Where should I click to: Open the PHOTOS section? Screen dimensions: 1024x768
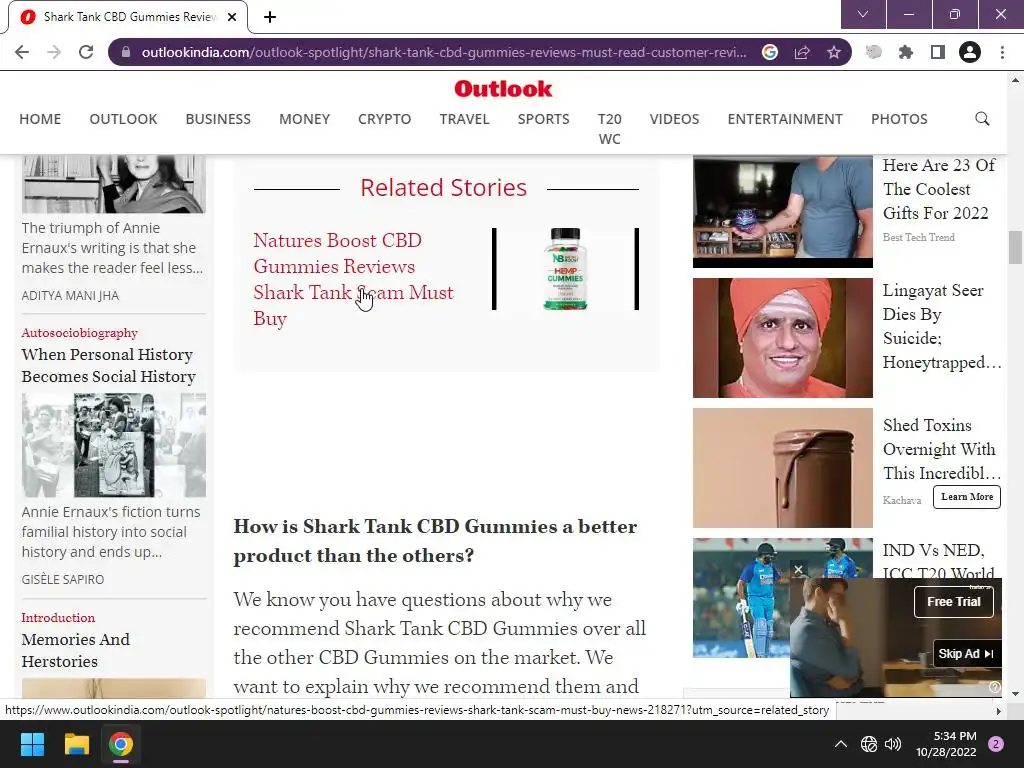coord(899,119)
